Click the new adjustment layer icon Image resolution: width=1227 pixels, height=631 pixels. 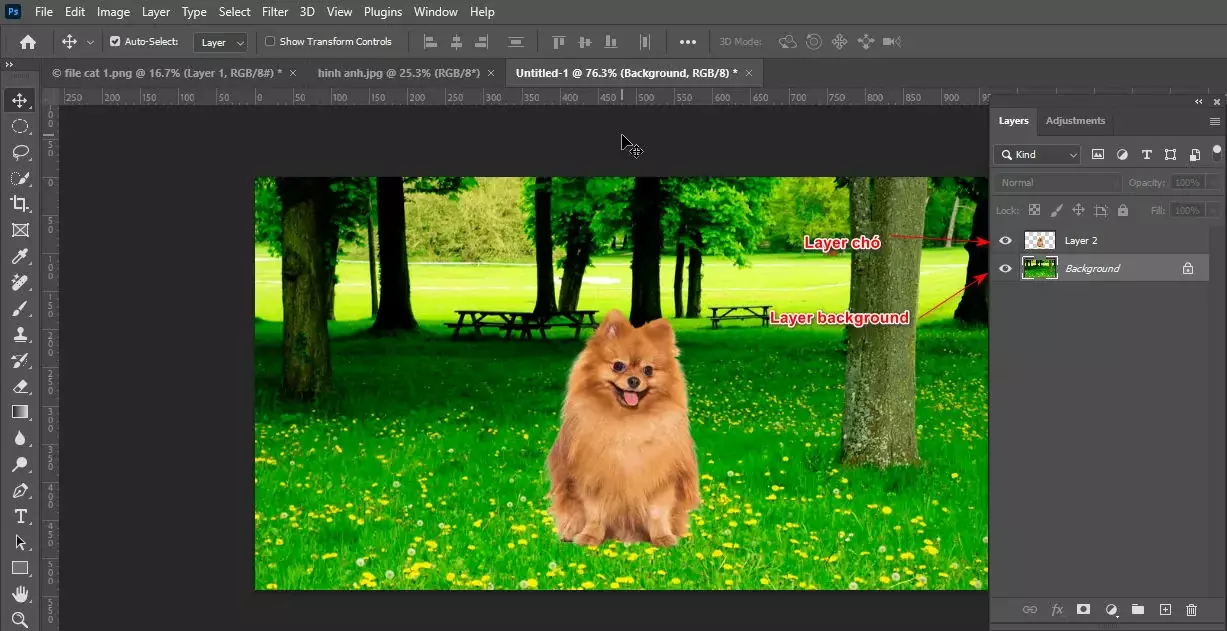(1111, 609)
